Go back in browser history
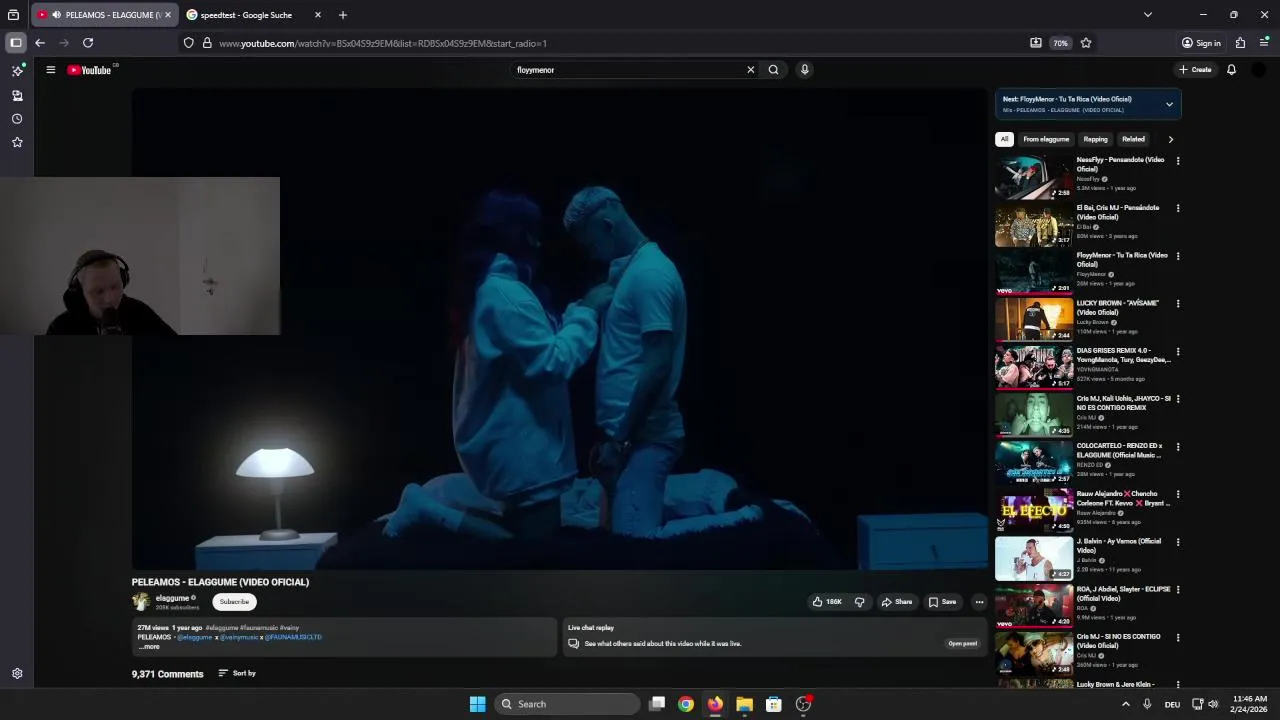The image size is (1280, 720). pyautogui.click(x=40, y=43)
